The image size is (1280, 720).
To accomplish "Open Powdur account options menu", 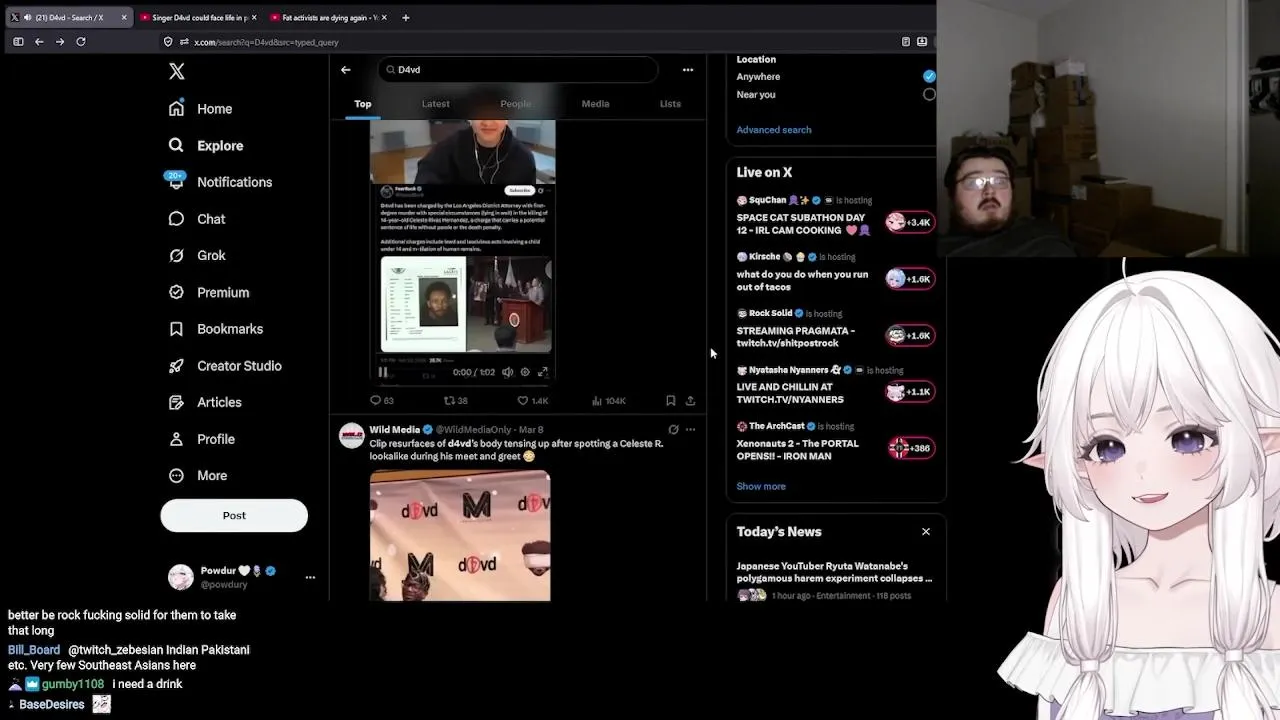I will (x=310, y=577).
